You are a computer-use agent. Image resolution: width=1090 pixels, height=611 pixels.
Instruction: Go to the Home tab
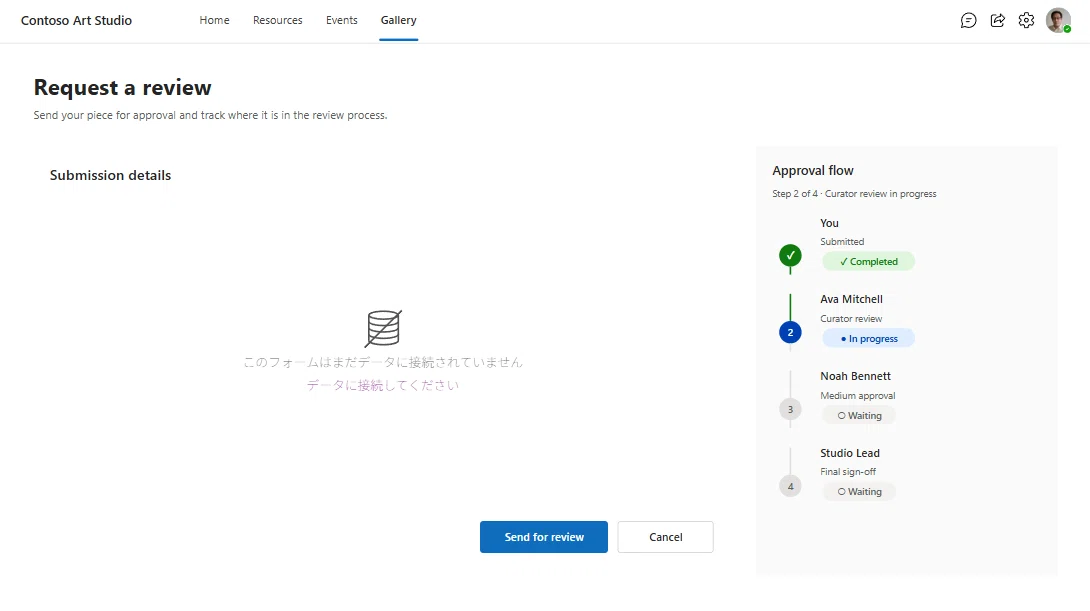pyautogui.click(x=214, y=20)
